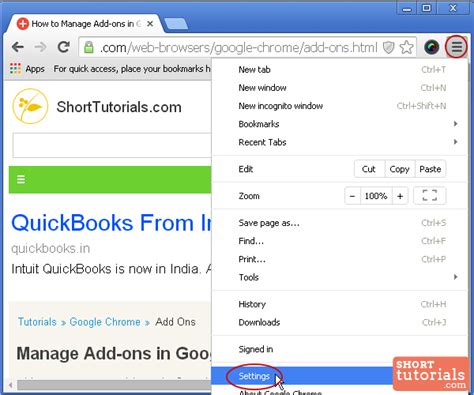The width and height of the screenshot is (474, 395).
Task: Click 'Intuit QuickBooks is now in India' text
Action: (106, 269)
